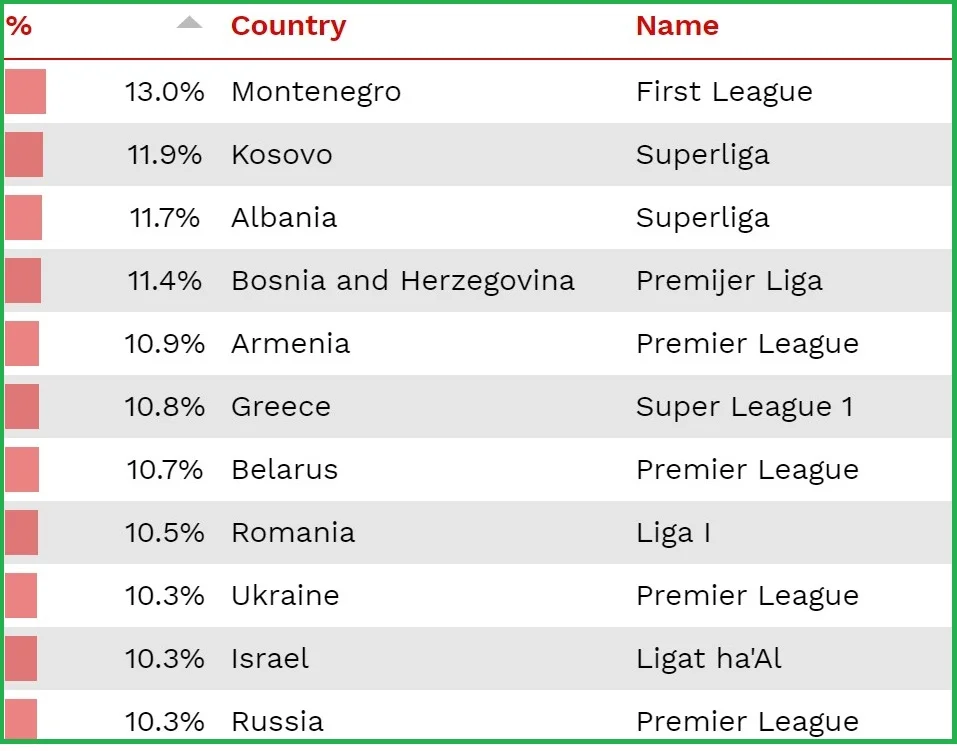Click Belarus country name

pos(284,470)
